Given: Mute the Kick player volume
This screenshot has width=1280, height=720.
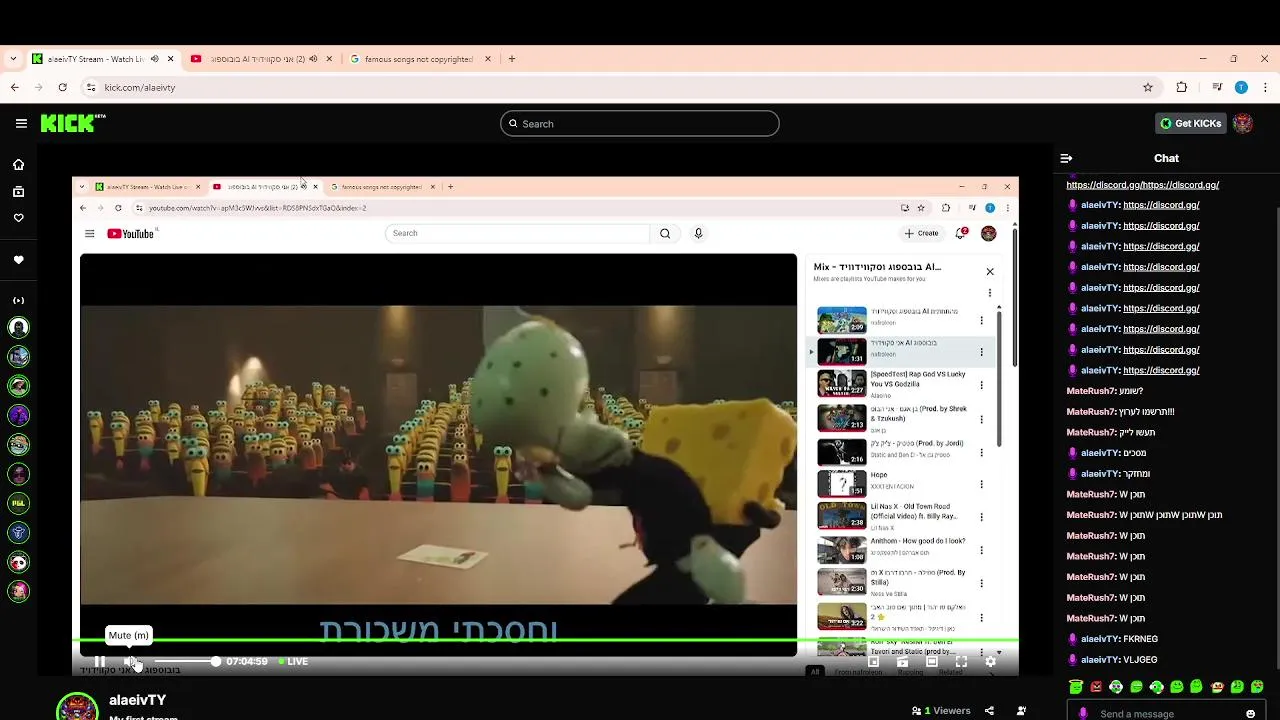Looking at the screenshot, I should [130, 661].
